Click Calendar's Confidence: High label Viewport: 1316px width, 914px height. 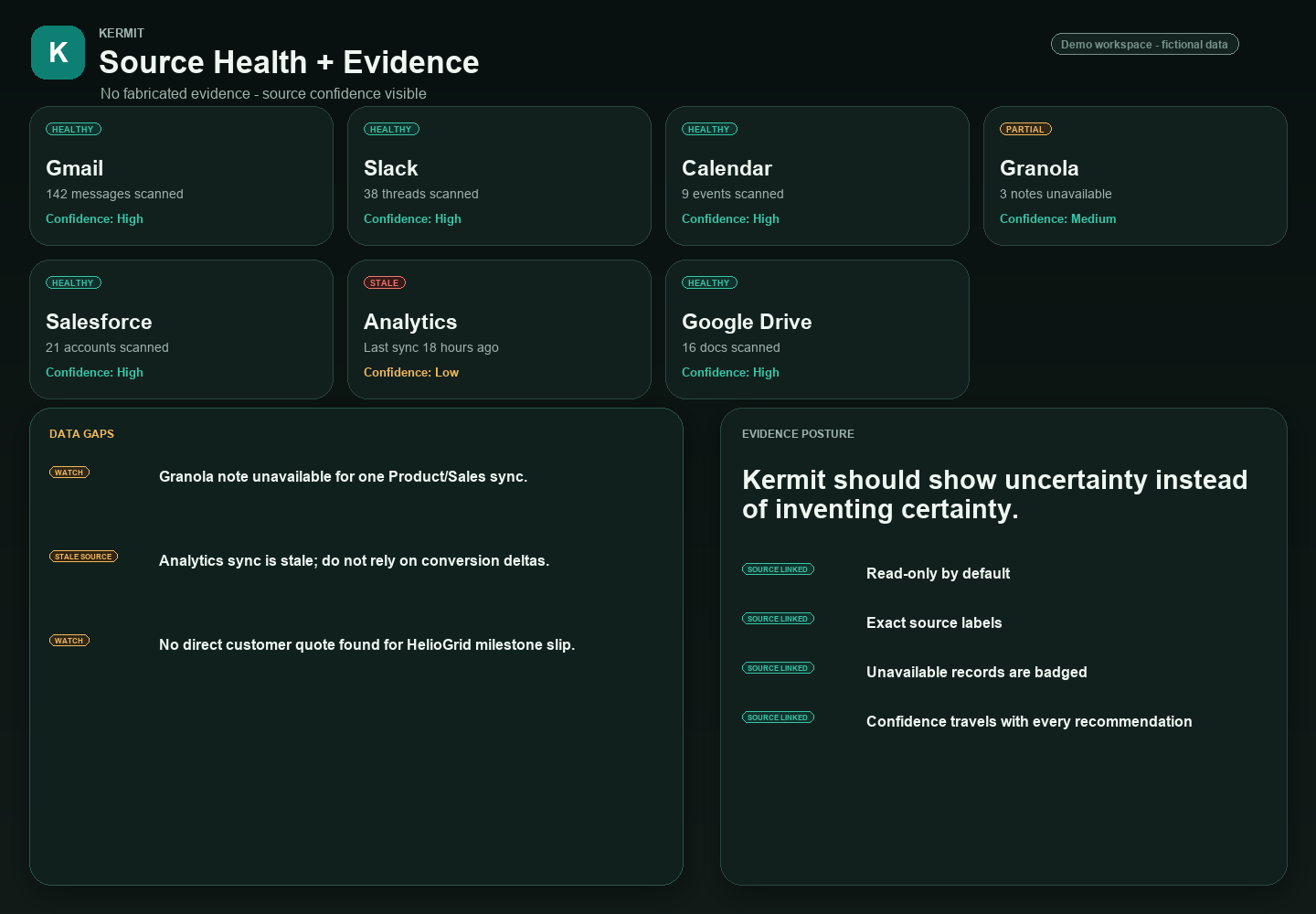pos(730,218)
